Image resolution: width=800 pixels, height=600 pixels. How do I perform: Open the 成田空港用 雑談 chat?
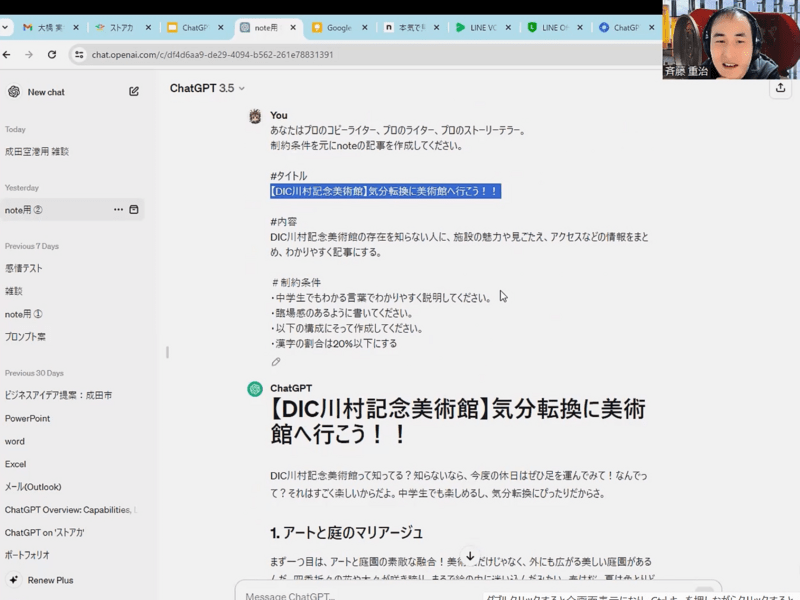37,152
